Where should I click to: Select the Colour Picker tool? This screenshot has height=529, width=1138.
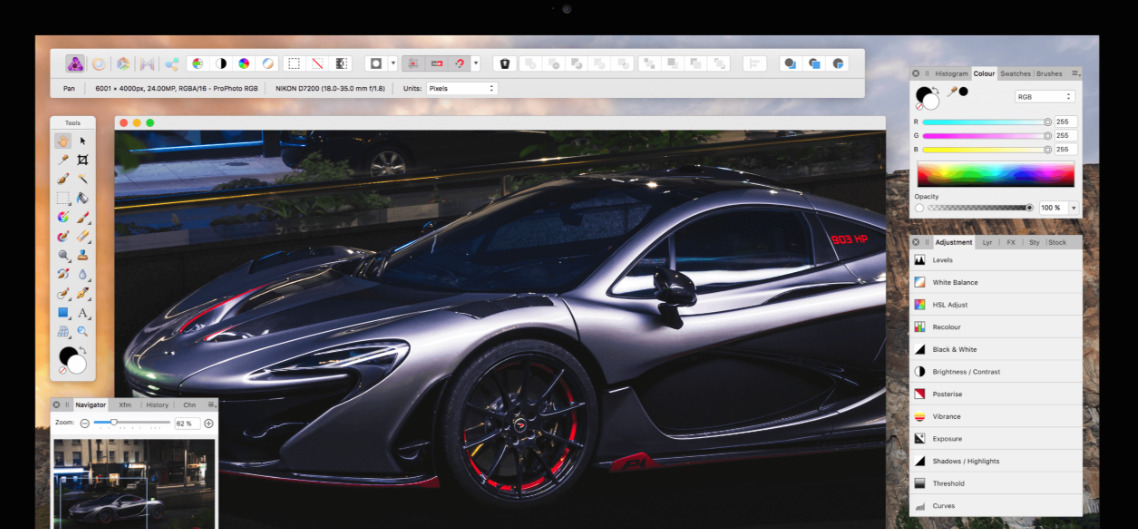pos(63,160)
